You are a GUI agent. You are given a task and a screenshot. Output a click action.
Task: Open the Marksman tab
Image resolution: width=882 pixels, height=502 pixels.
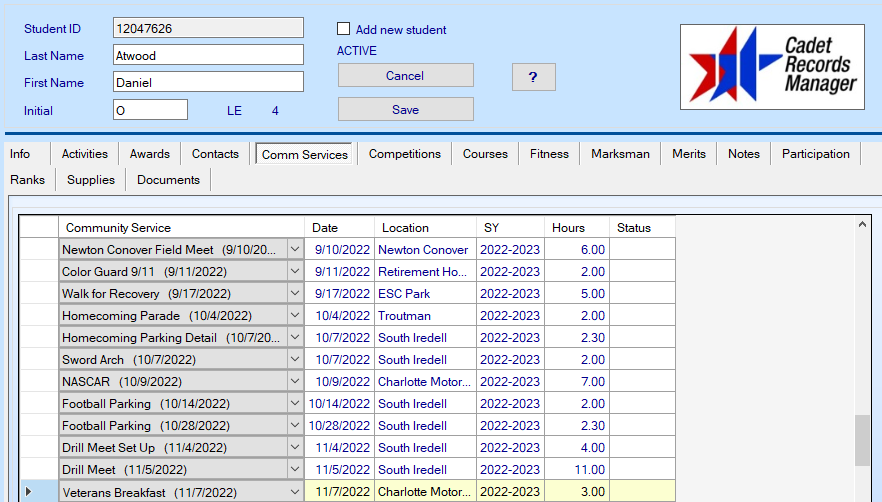click(x=620, y=154)
